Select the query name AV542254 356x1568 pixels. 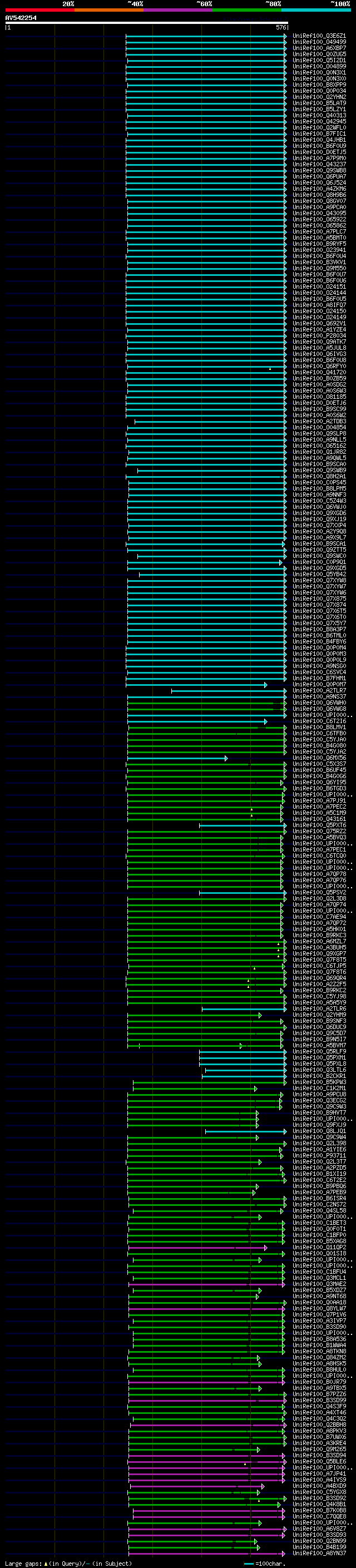(x=21, y=18)
